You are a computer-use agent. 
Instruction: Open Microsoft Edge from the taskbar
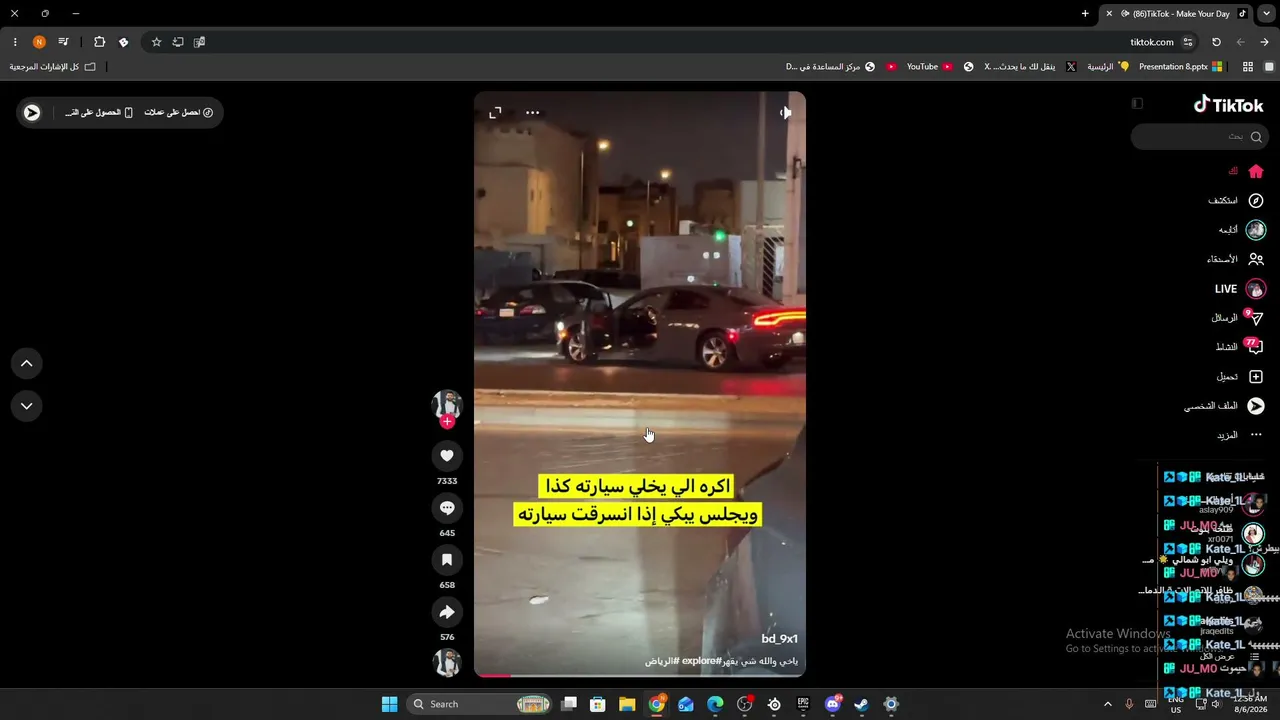pos(715,704)
